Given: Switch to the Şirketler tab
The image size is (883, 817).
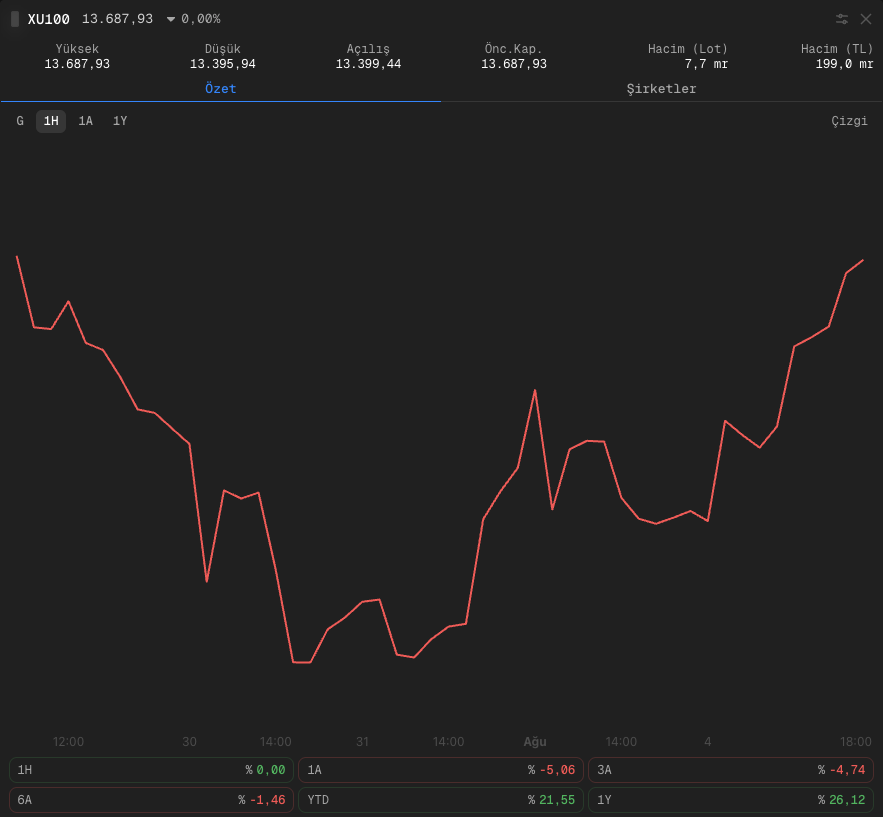Looking at the screenshot, I should [x=661, y=88].
